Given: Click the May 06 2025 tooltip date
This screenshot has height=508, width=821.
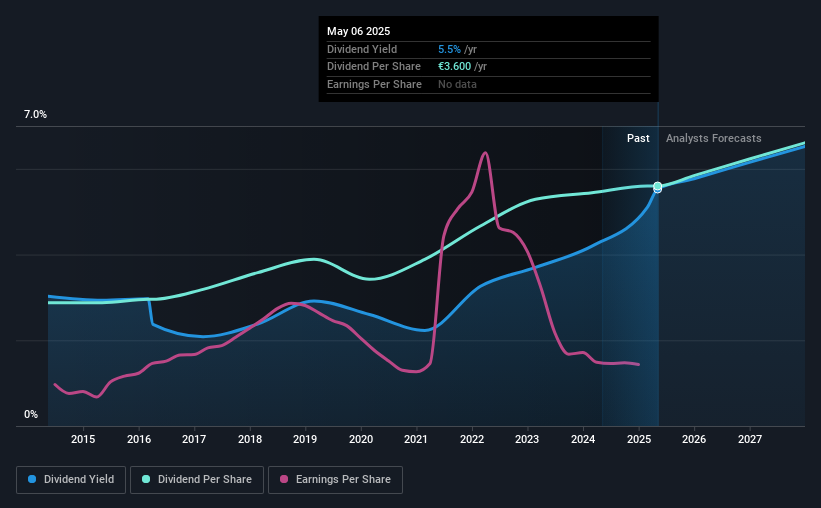Looking at the screenshot, I should 359,31.
